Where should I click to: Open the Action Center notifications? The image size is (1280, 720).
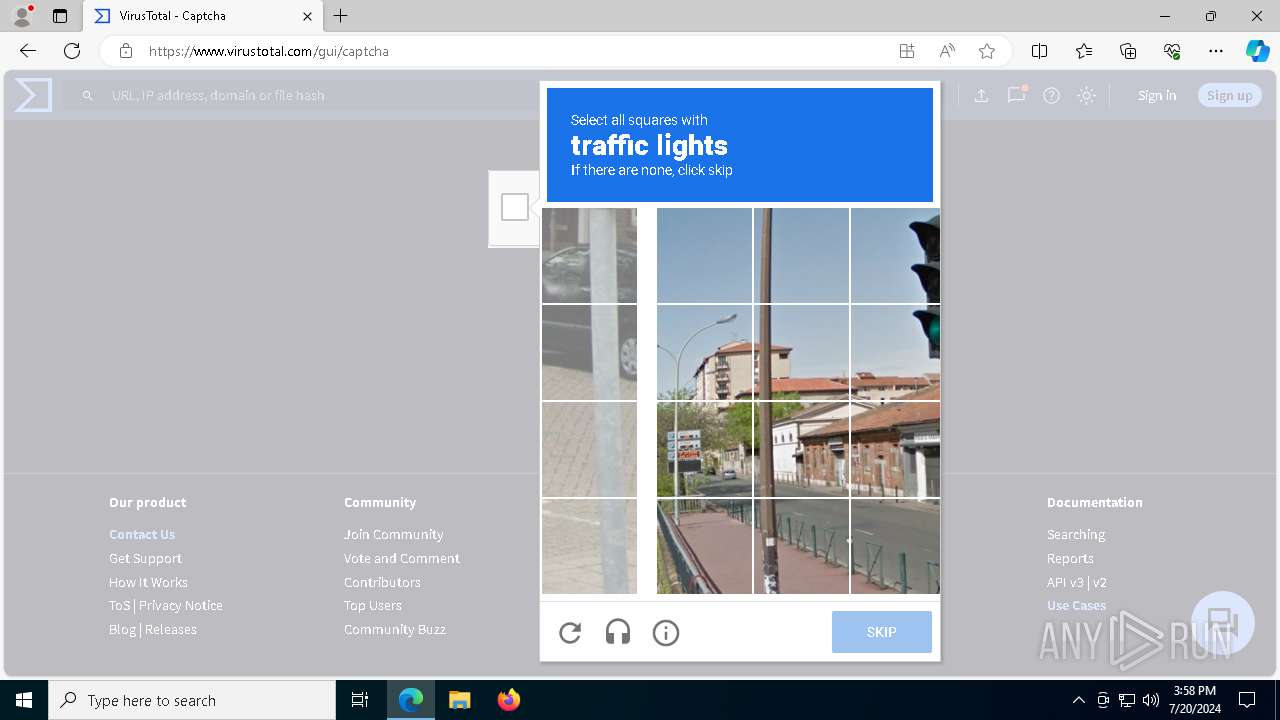click(1247, 700)
